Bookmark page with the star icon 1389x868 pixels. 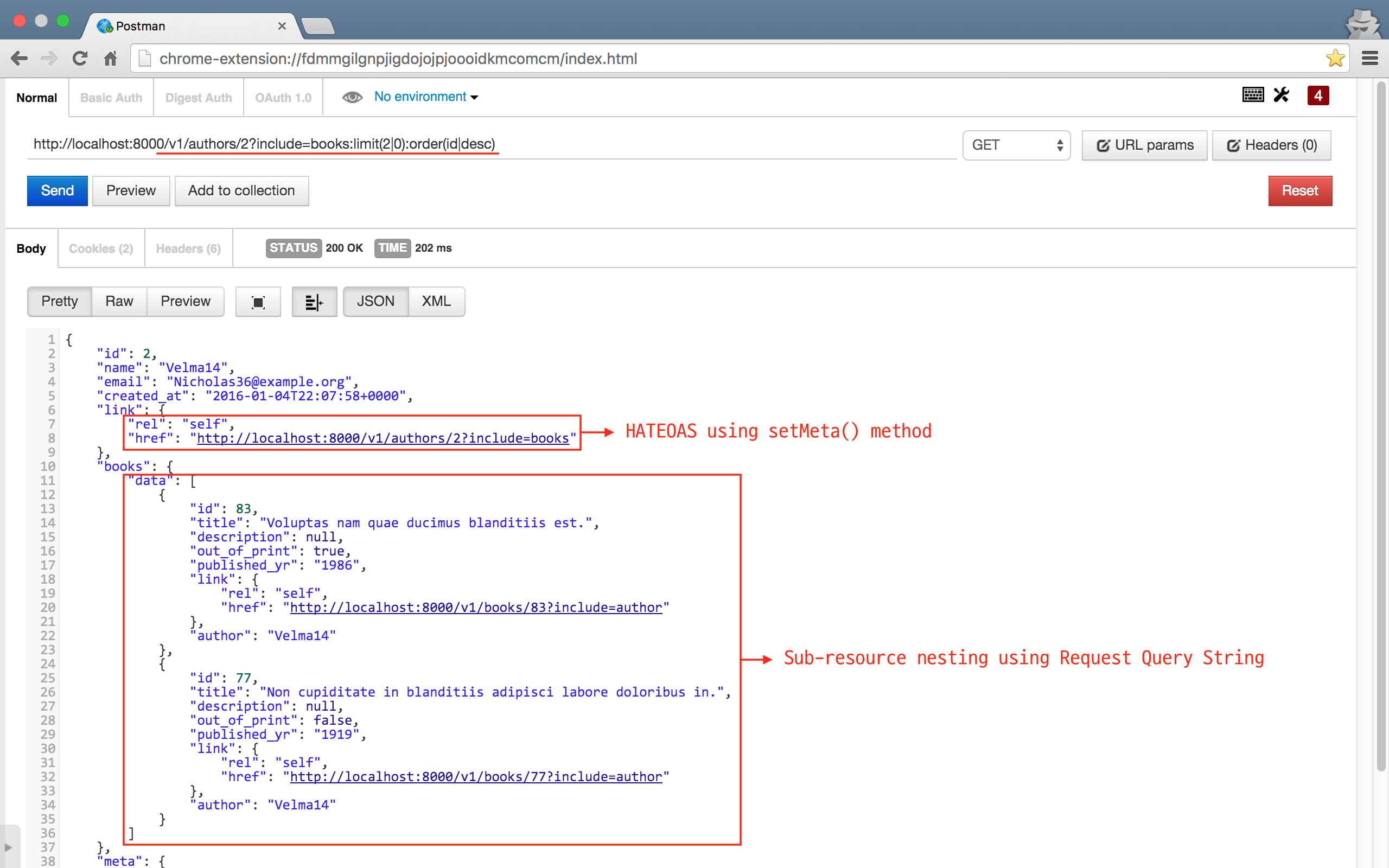1335,59
